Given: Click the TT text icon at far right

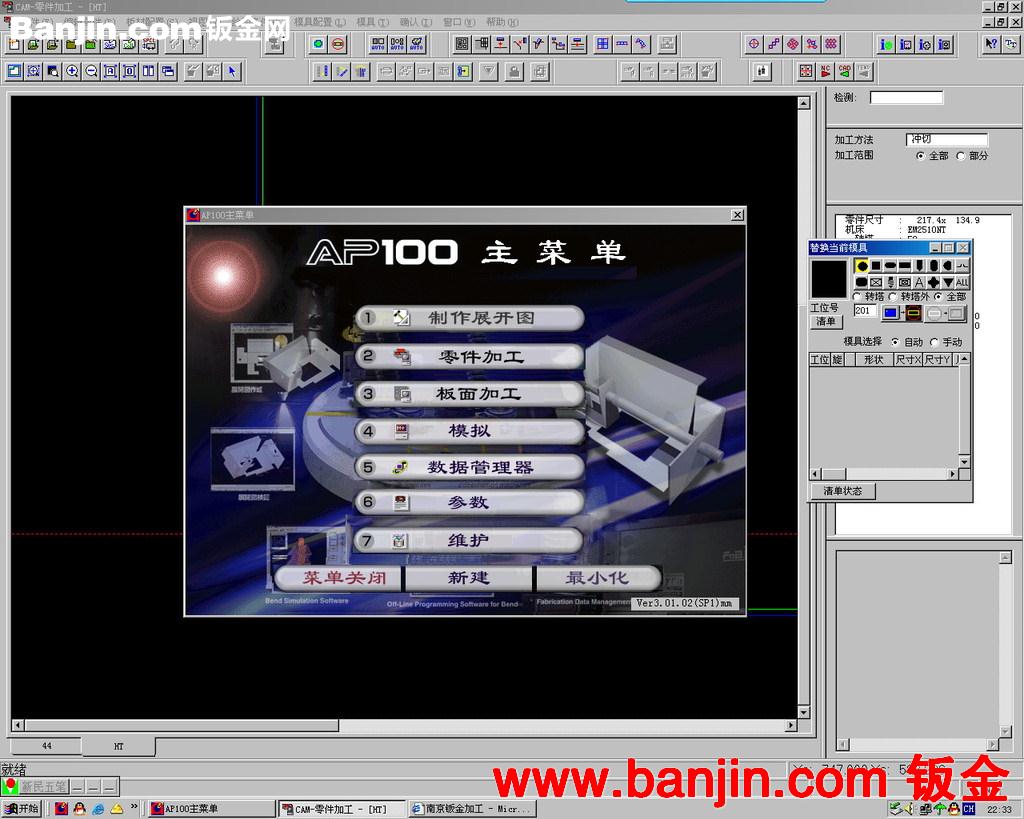Looking at the screenshot, I should (x=1011, y=44).
